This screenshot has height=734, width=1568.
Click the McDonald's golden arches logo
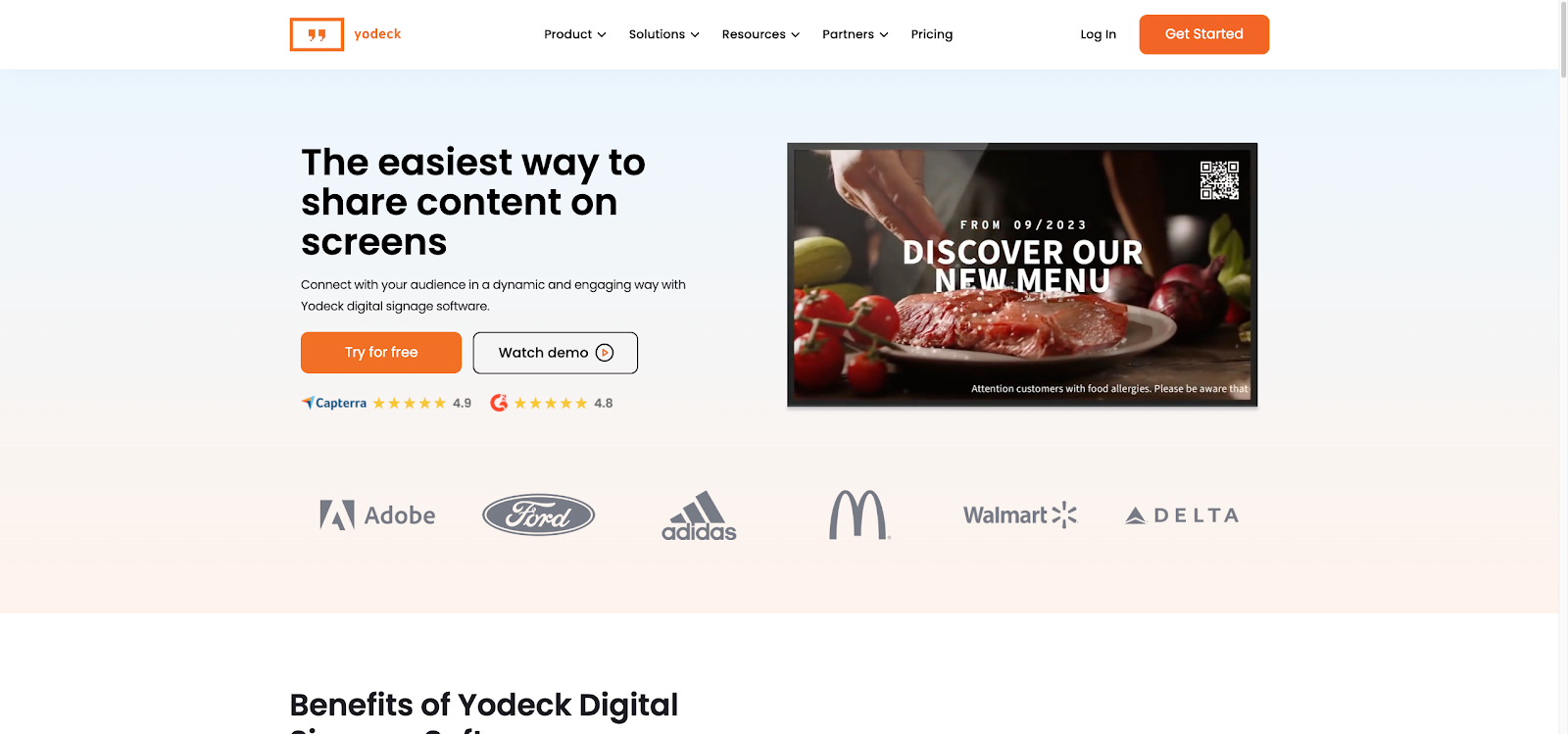[859, 514]
